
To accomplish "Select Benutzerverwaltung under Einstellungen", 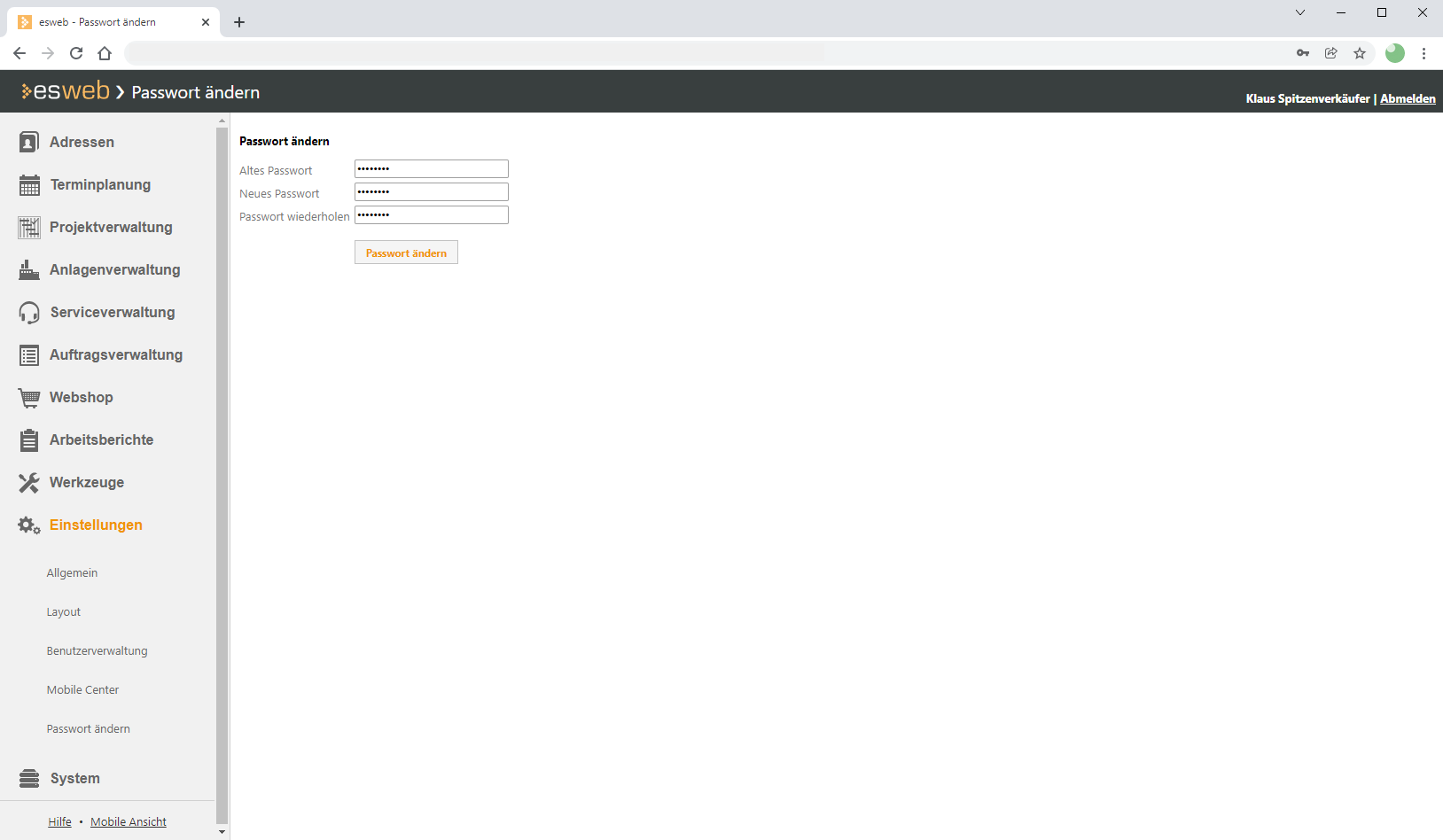I will point(97,651).
